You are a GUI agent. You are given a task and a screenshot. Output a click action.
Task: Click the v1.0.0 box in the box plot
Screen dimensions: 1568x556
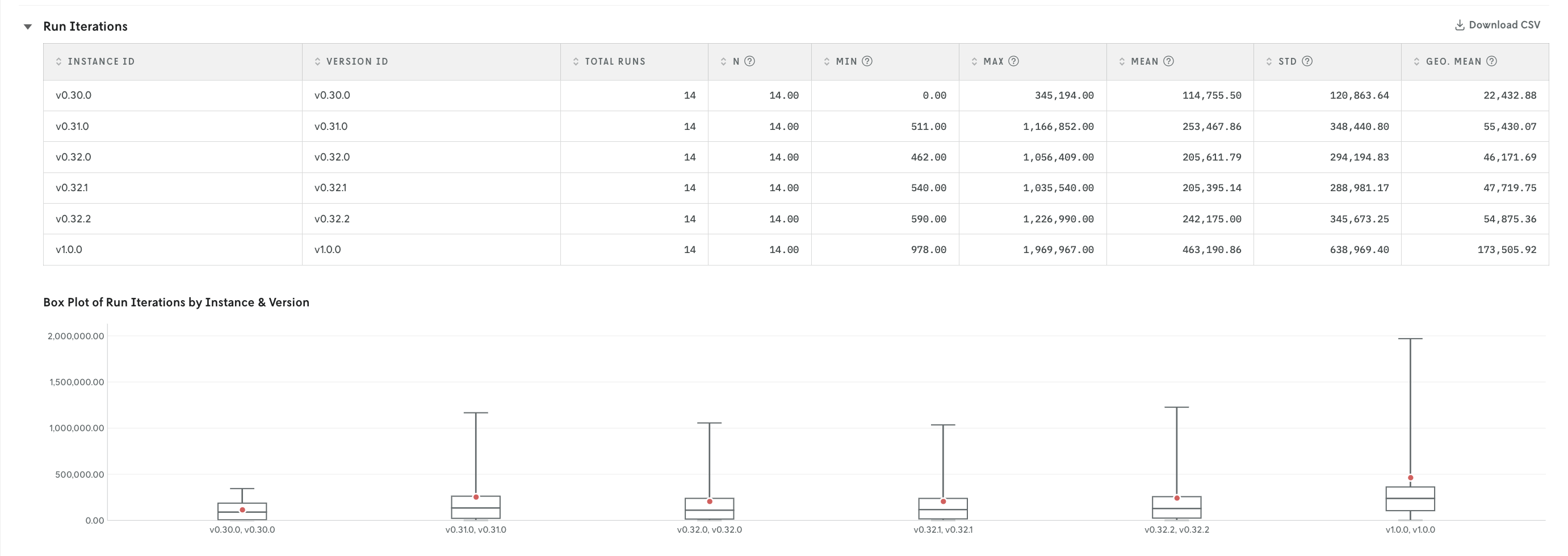click(1410, 499)
